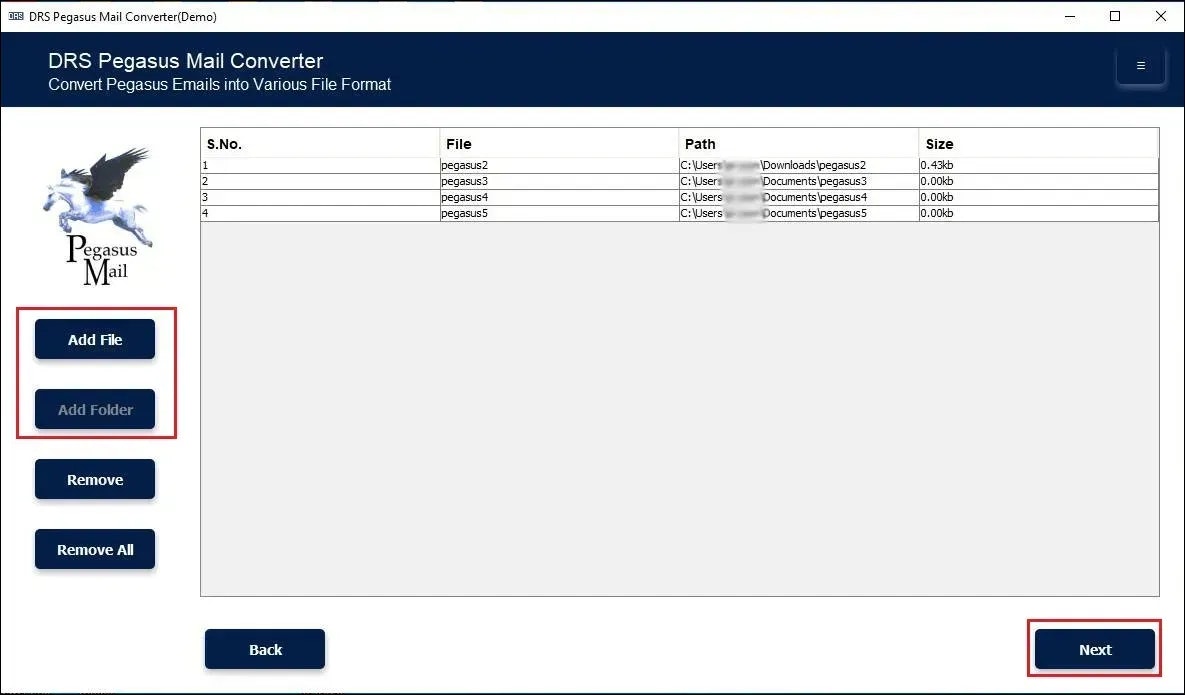Click the Pegasus Mail logo image

pos(99,218)
